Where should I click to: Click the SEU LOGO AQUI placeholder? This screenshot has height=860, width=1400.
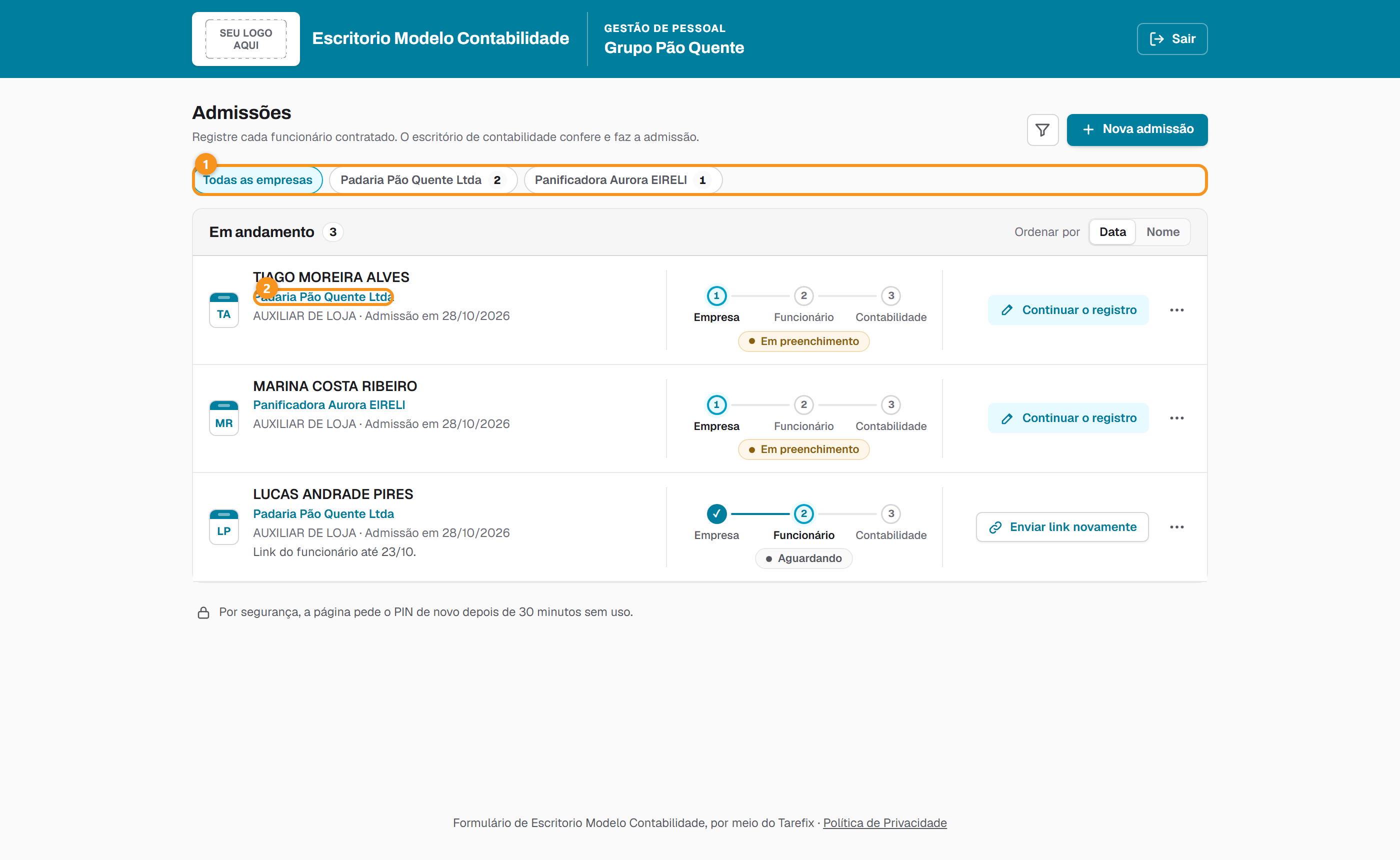(x=245, y=38)
